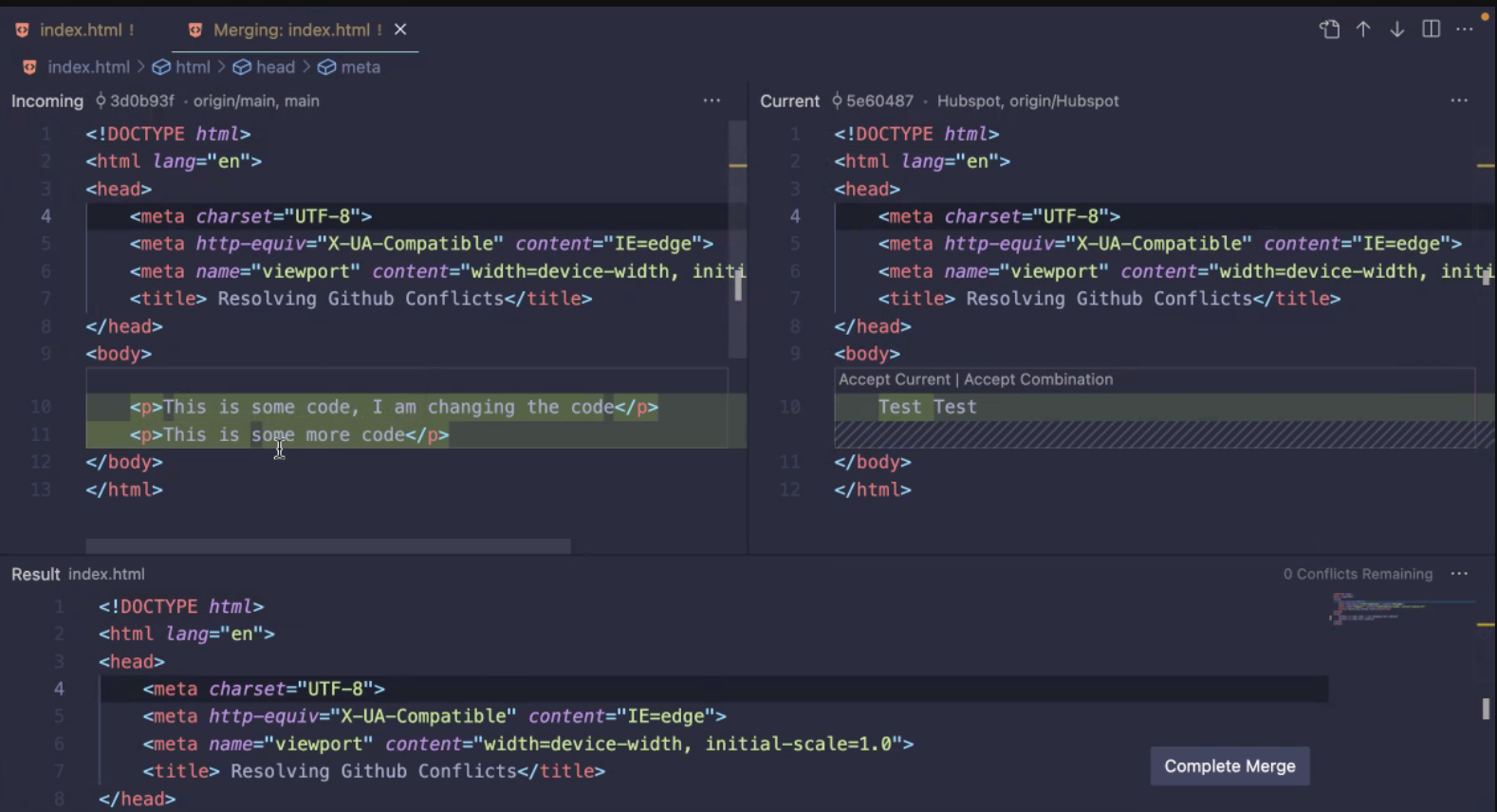Click the 0 Conflicts Remaining indicator
The width and height of the screenshot is (1497, 812).
coord(1358,574)
